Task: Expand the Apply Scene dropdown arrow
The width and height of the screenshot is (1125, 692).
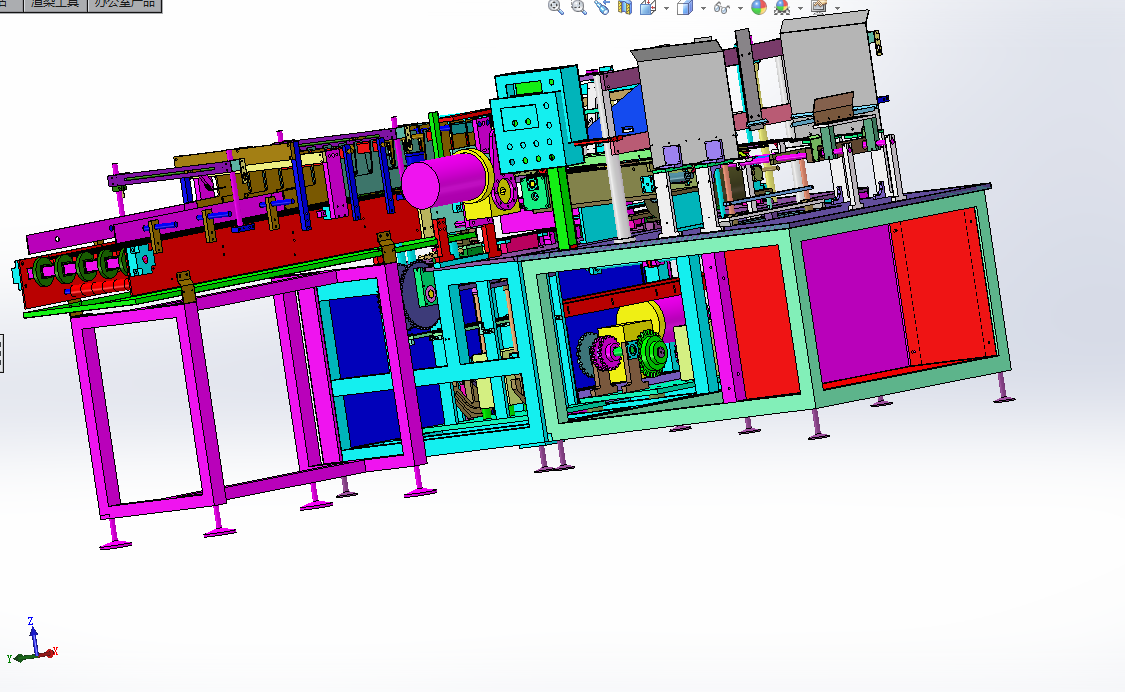Action: tap(801, 9)
